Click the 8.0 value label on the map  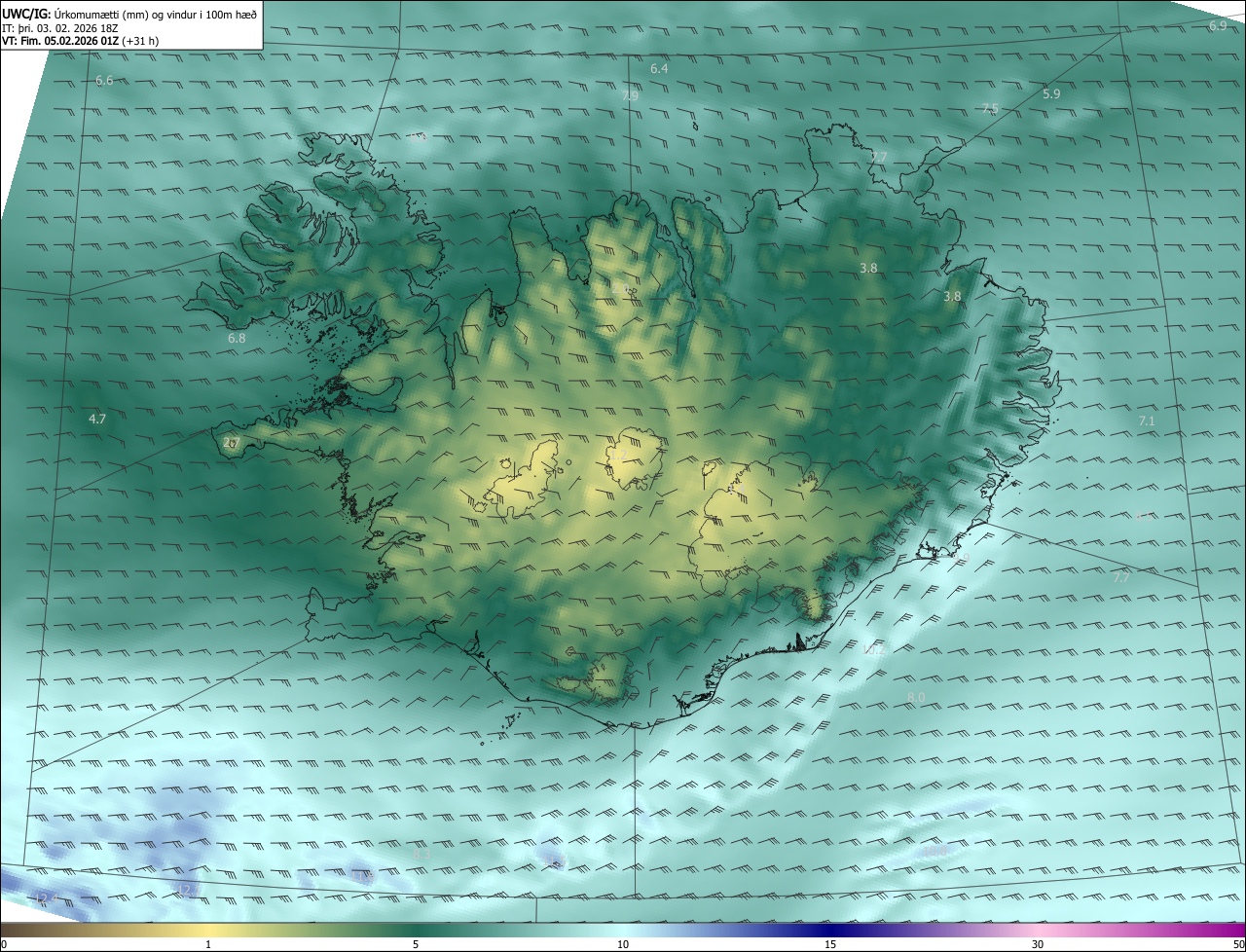click(916, 697)
